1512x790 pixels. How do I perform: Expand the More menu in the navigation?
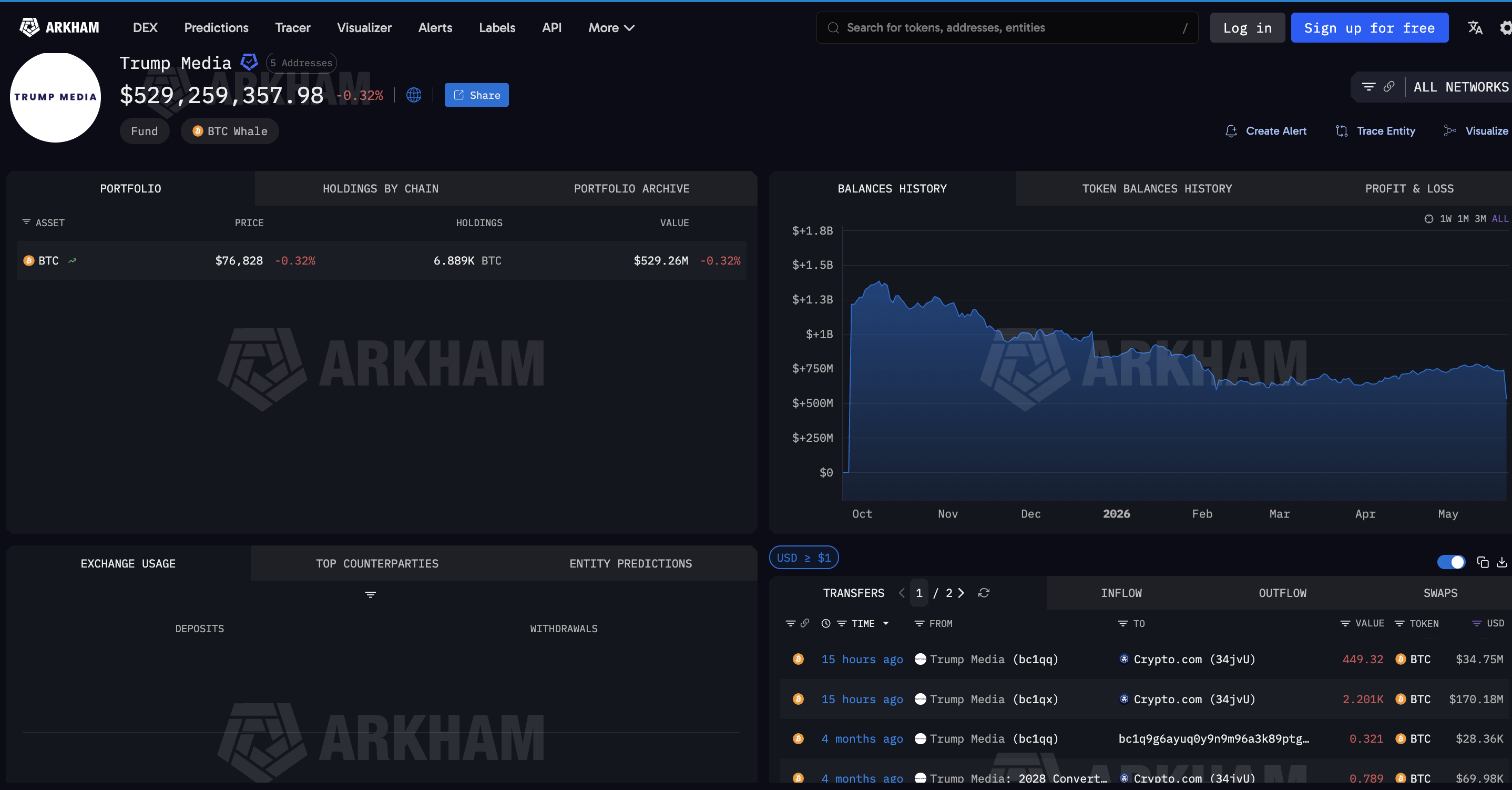point(611,27)
